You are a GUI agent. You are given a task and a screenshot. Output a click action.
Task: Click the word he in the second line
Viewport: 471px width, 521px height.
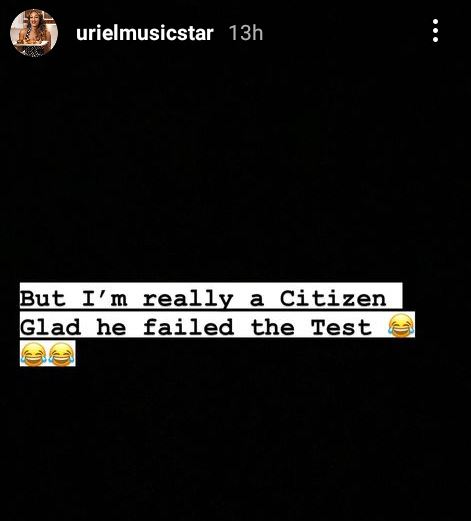coord(112,327)
